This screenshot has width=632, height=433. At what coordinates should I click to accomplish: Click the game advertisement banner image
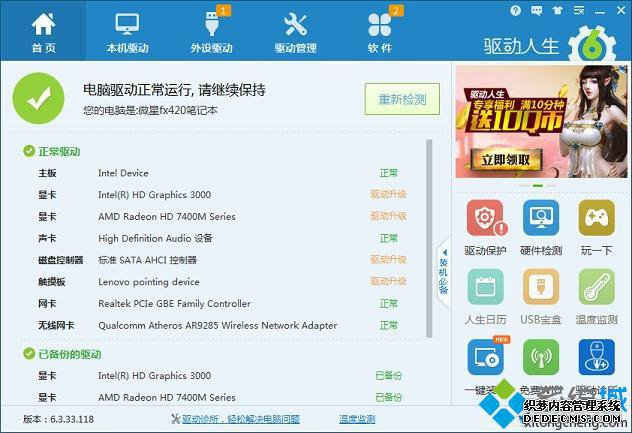(541, 122)
